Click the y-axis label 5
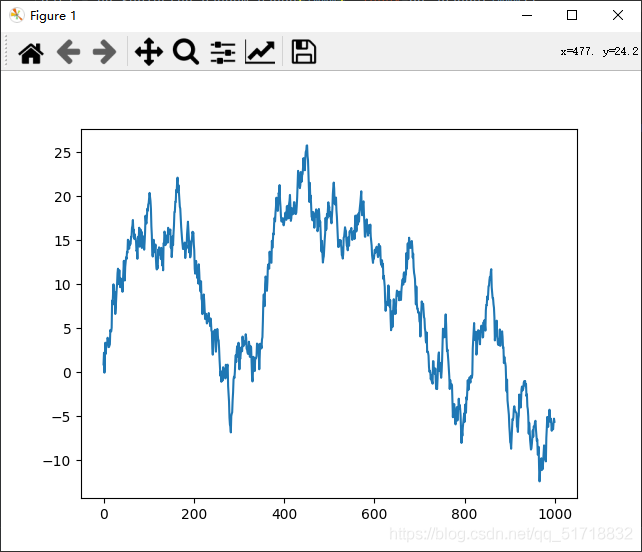642x552 pixels. [67, 329]
